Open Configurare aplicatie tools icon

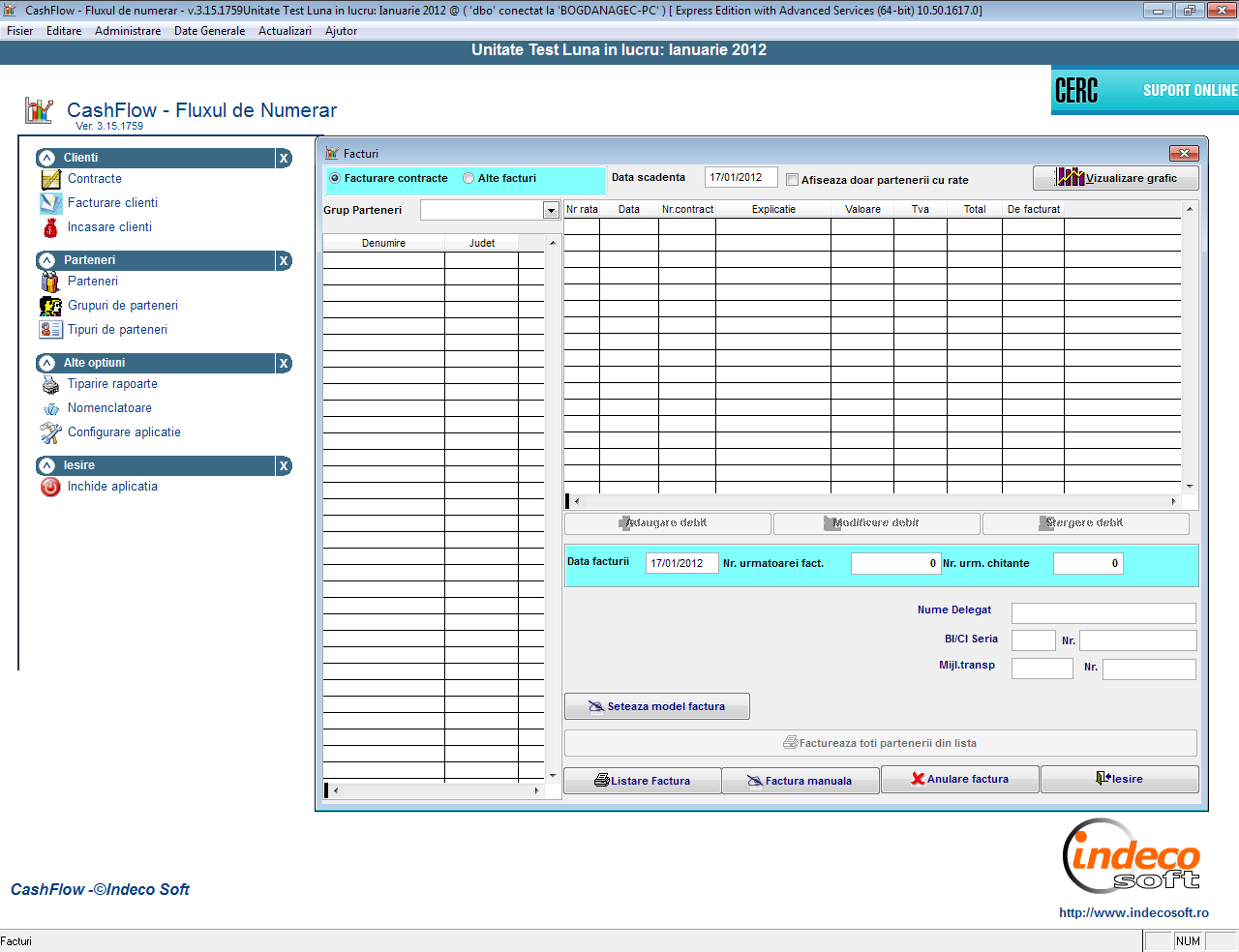[x=50, y=432]
